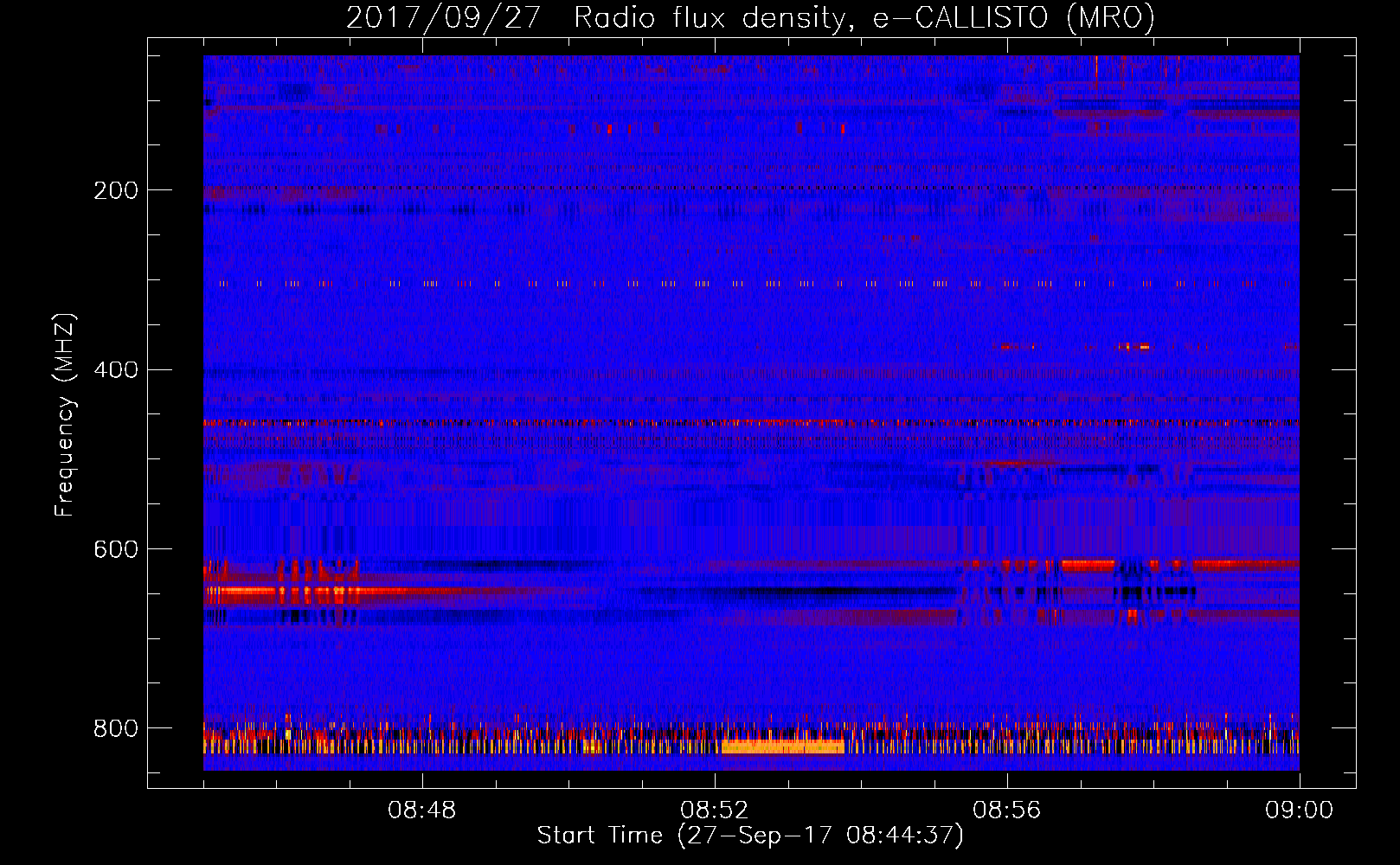Click the 08:56 time tick label
This screenshot has height=865, width=1400.
[x=1007, y=811]
